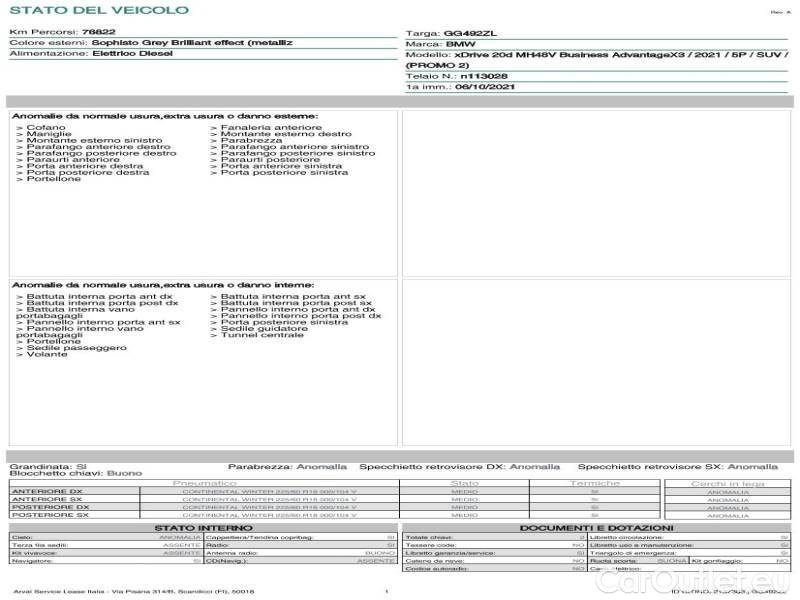Open the DOCUMENTI E DOTAZIONI section header
Viewport: 800px width, 600px height.
[x=596, y=528]
